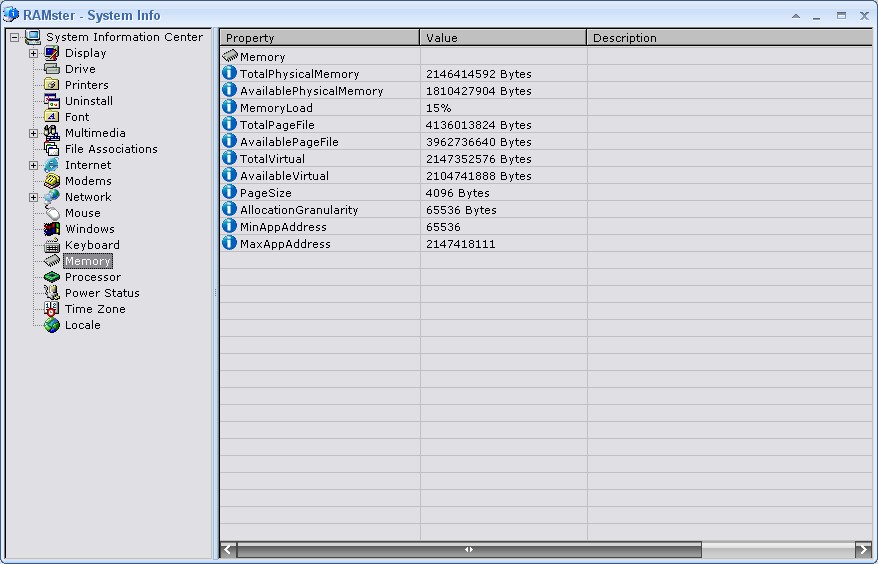Expand the Multimedia tree node

(34, 133)
